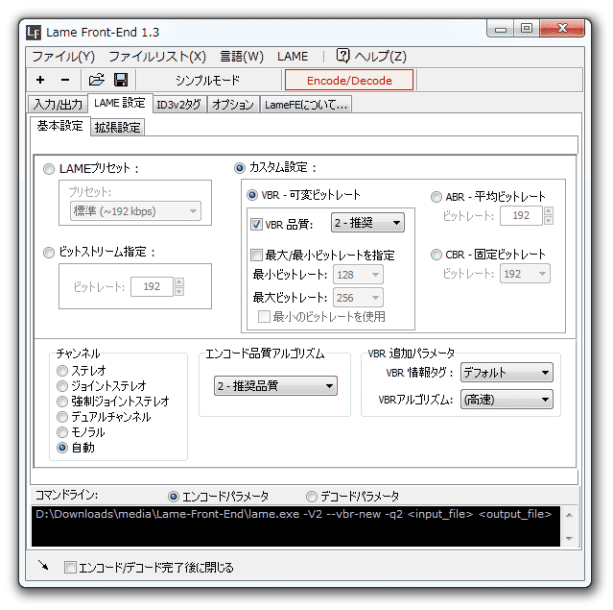The image size is (613, 610).
Task: Select the ビットストリーム指定 radio button
Action: 49,253
